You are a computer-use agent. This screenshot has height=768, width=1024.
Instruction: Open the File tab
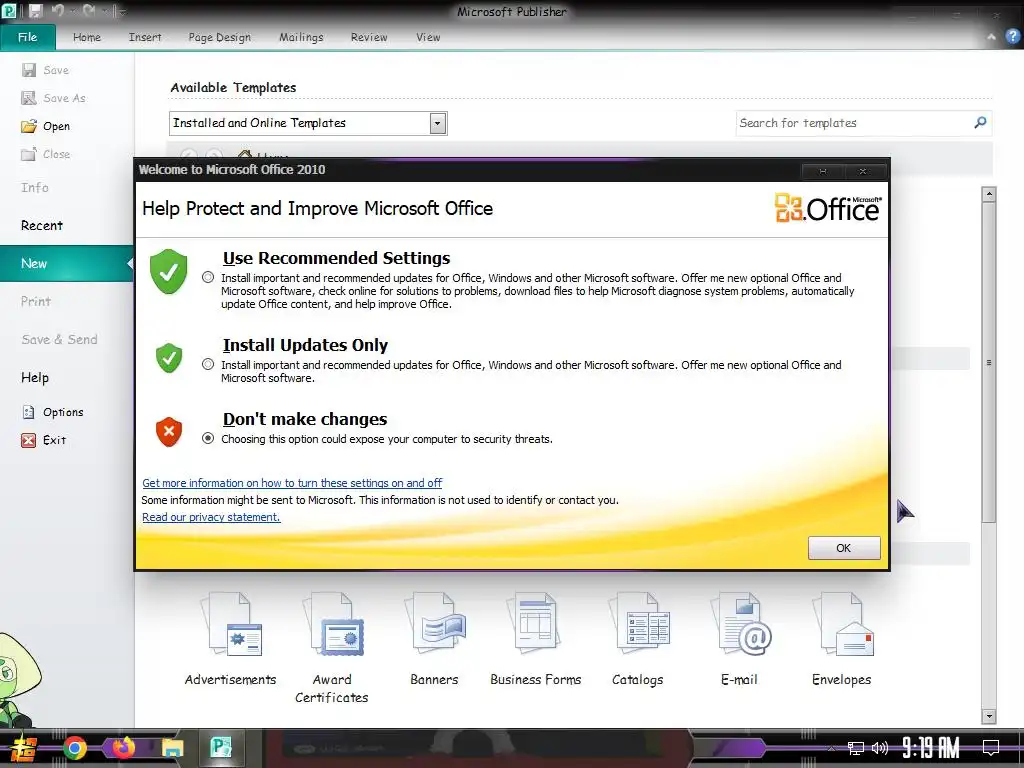[27, 37]
